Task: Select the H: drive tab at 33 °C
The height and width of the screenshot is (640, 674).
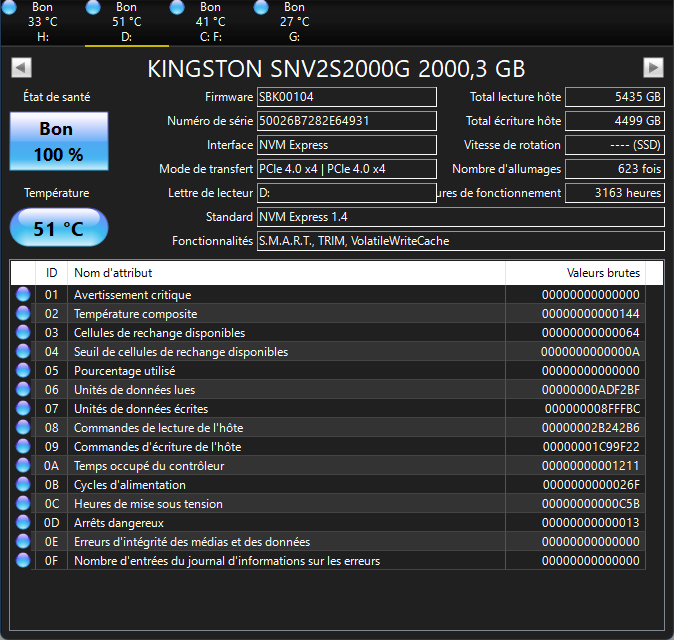Action: click(42, 22)
